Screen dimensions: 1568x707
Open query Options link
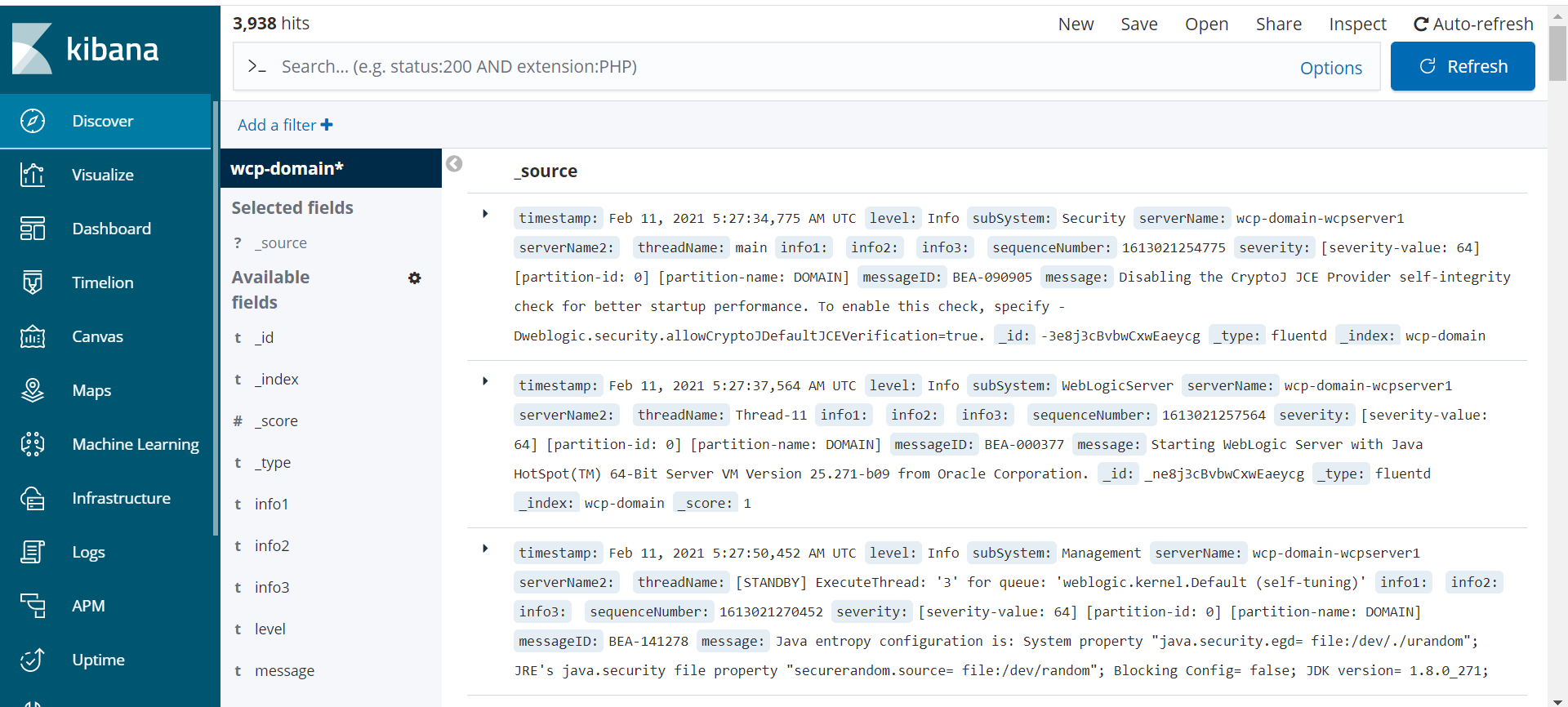[1331, 68]
